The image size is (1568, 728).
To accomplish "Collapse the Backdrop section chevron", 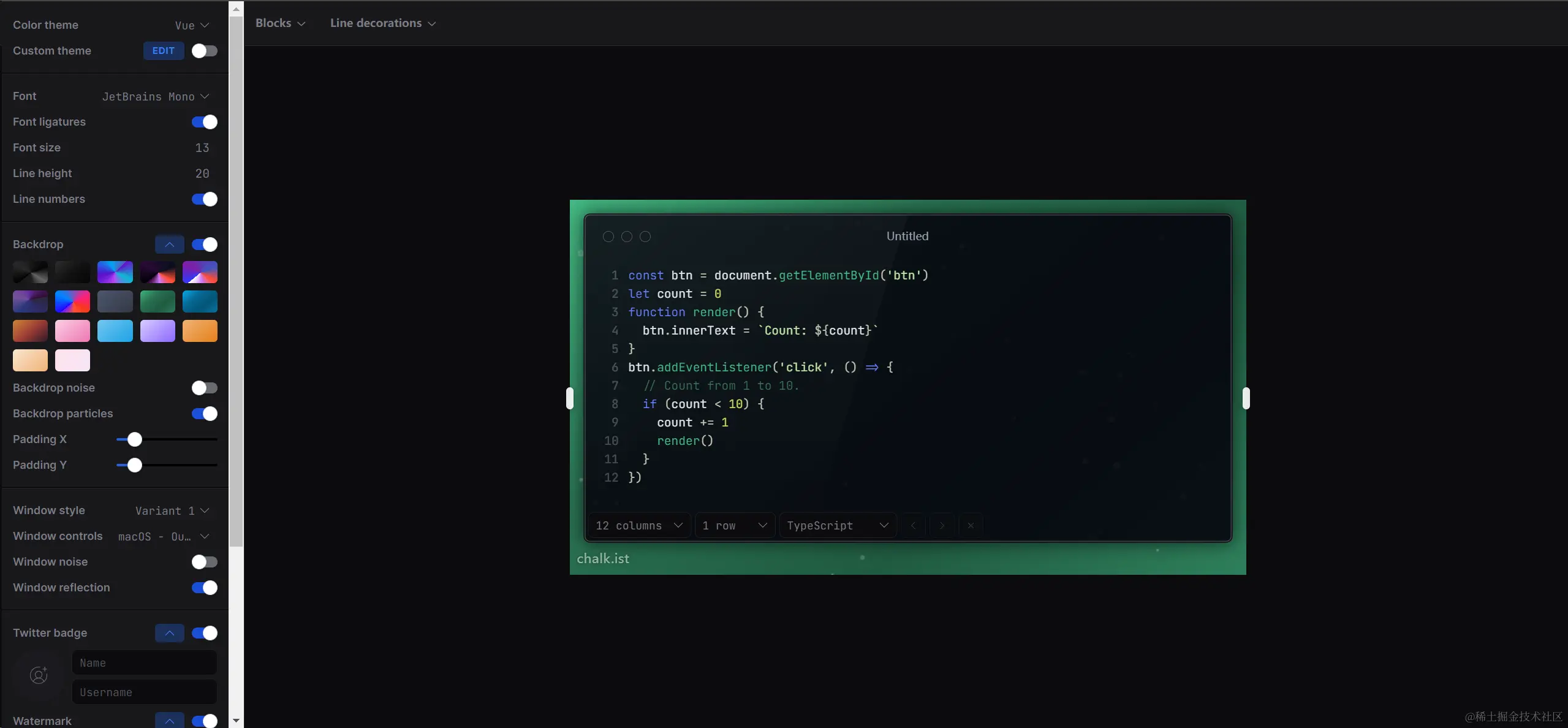I will point(170,244).
